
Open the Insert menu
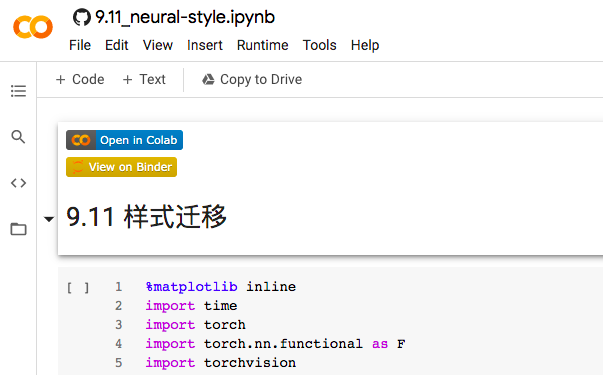205,45
